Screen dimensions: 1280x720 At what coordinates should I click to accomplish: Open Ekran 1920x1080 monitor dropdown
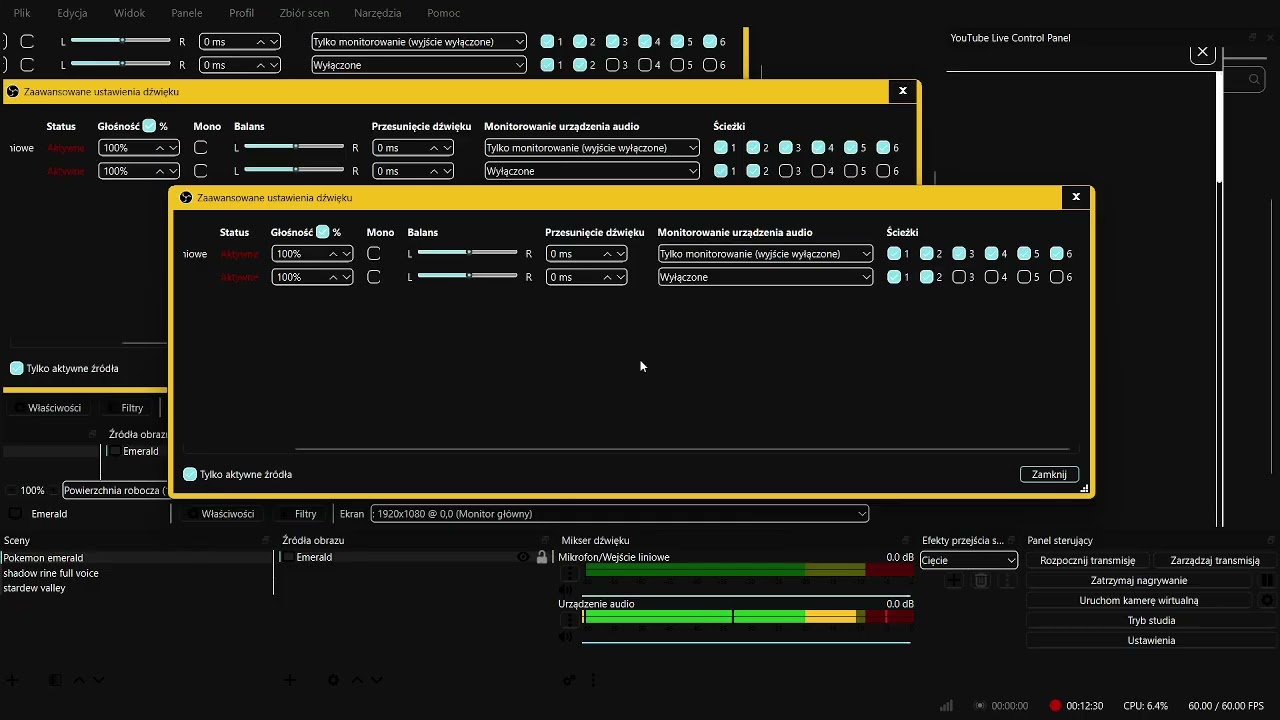click(619, 514)
